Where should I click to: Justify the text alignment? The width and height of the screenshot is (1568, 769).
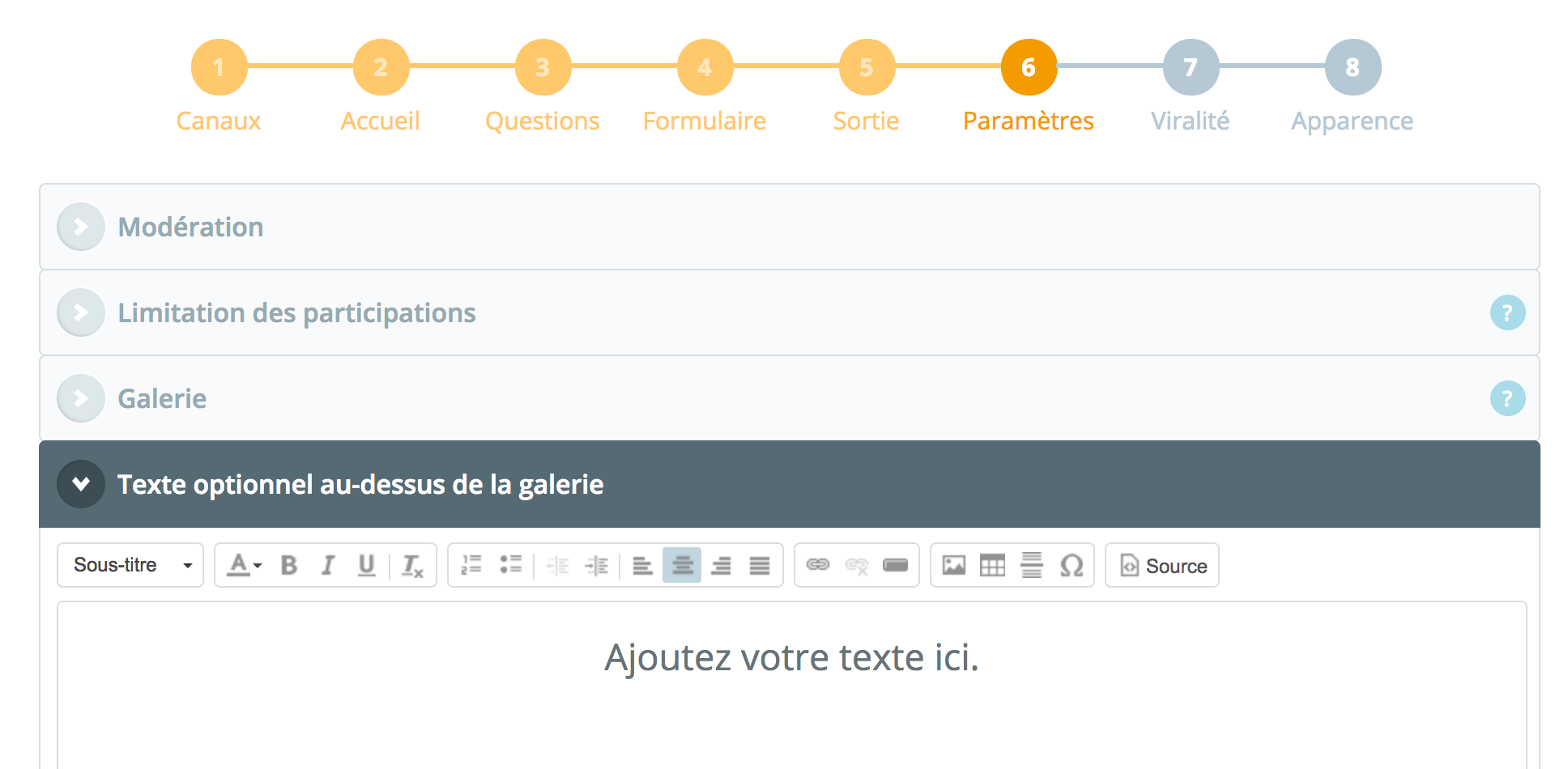pos(760,565)
